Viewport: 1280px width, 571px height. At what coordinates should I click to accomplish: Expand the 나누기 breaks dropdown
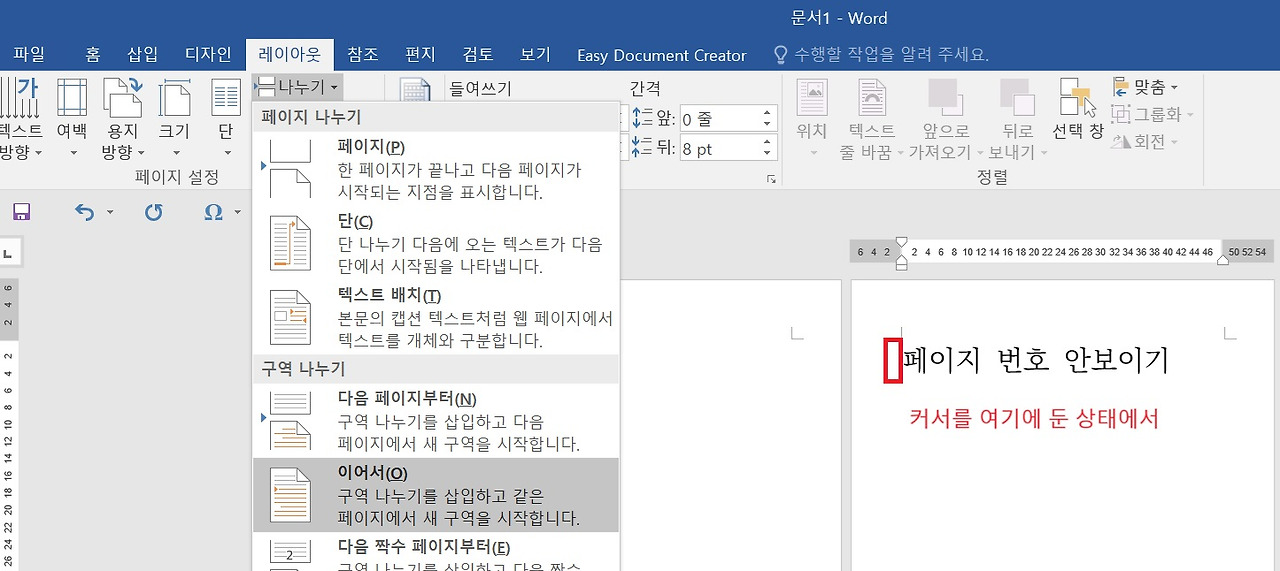point(298,87)
